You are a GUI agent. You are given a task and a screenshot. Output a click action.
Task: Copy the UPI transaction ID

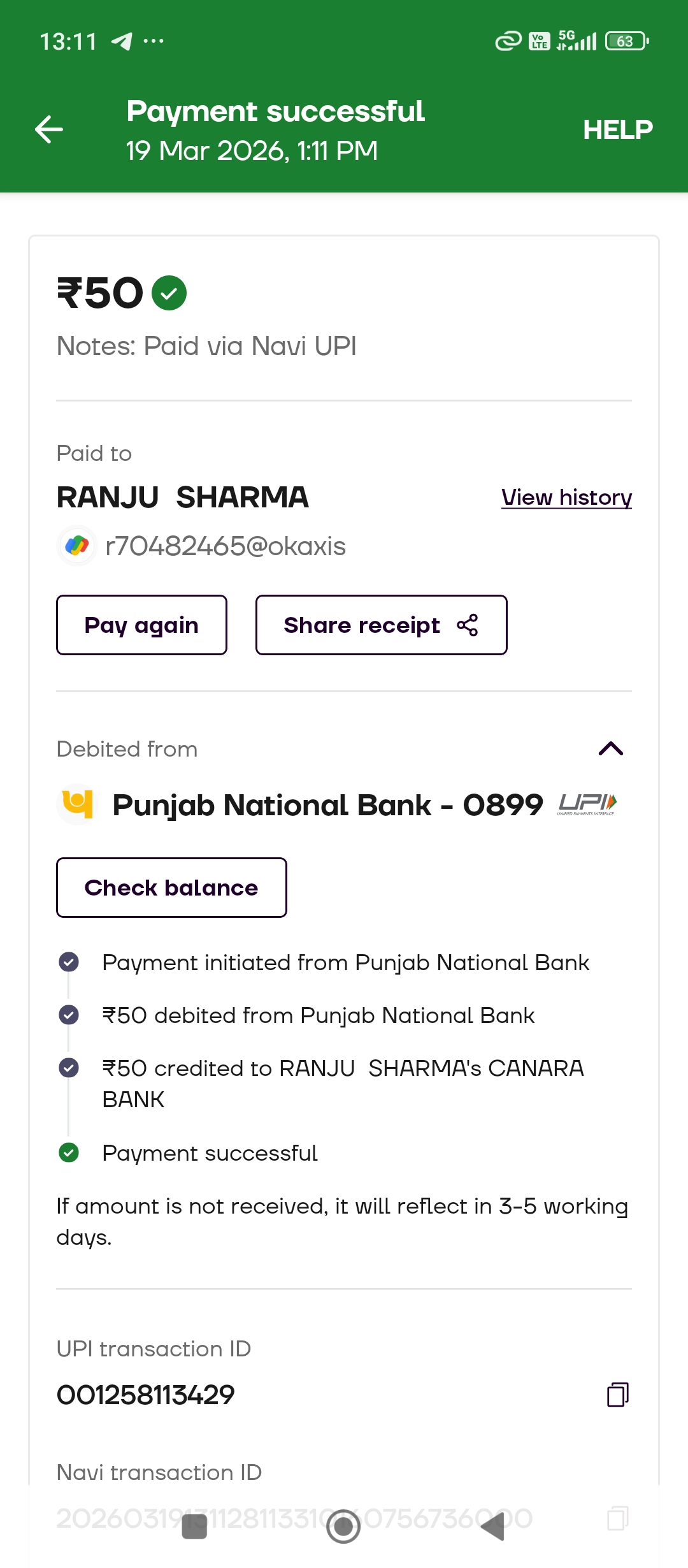(x=617, y=1395)
